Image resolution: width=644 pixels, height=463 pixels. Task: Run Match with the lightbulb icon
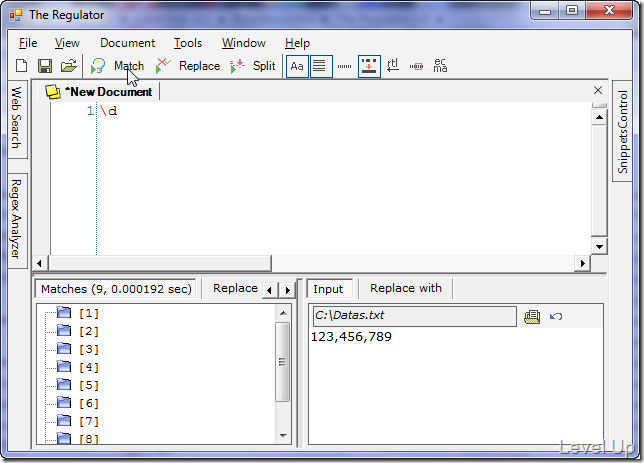[98, 66]
